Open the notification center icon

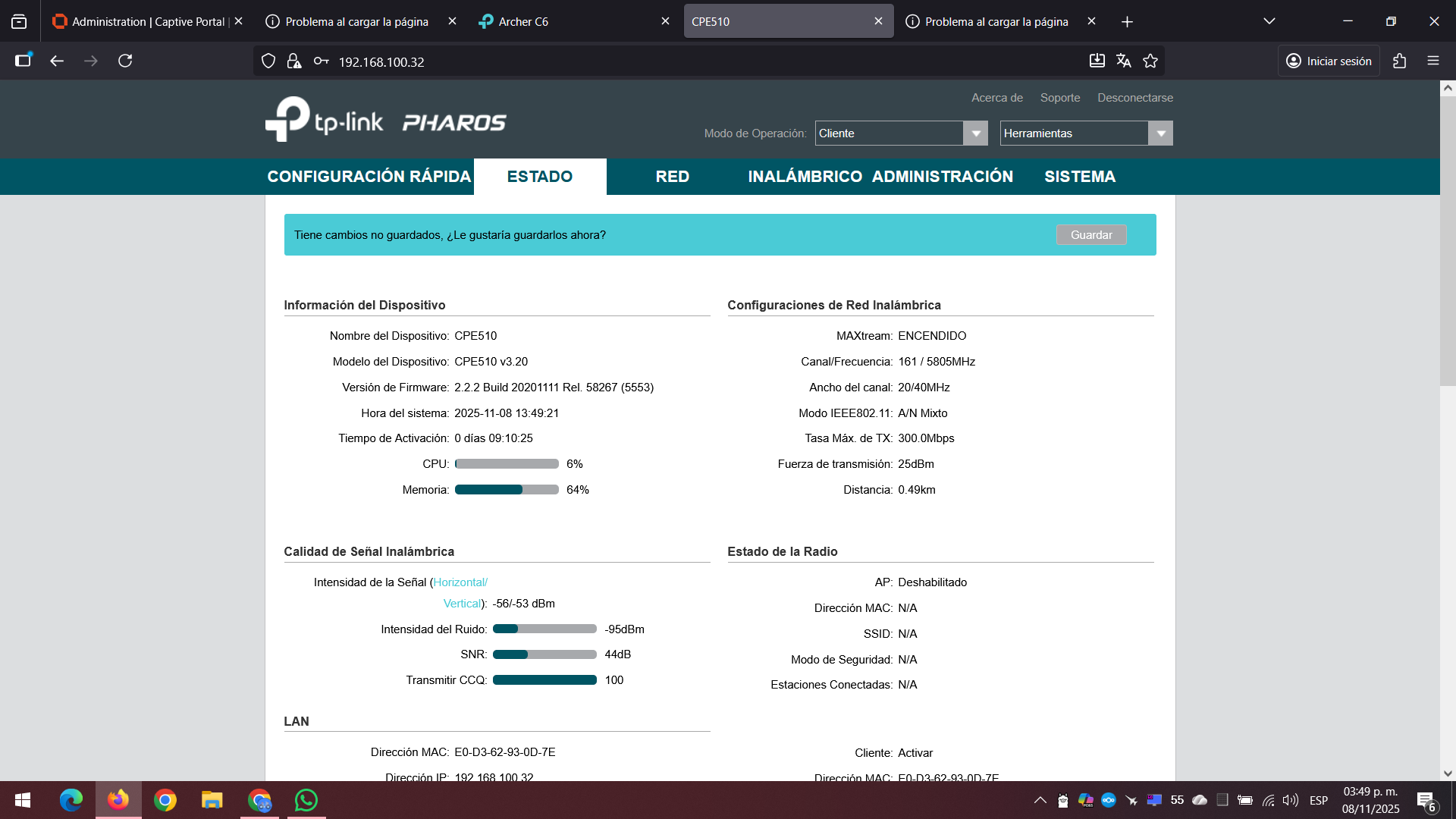[x=1426, y=801]
